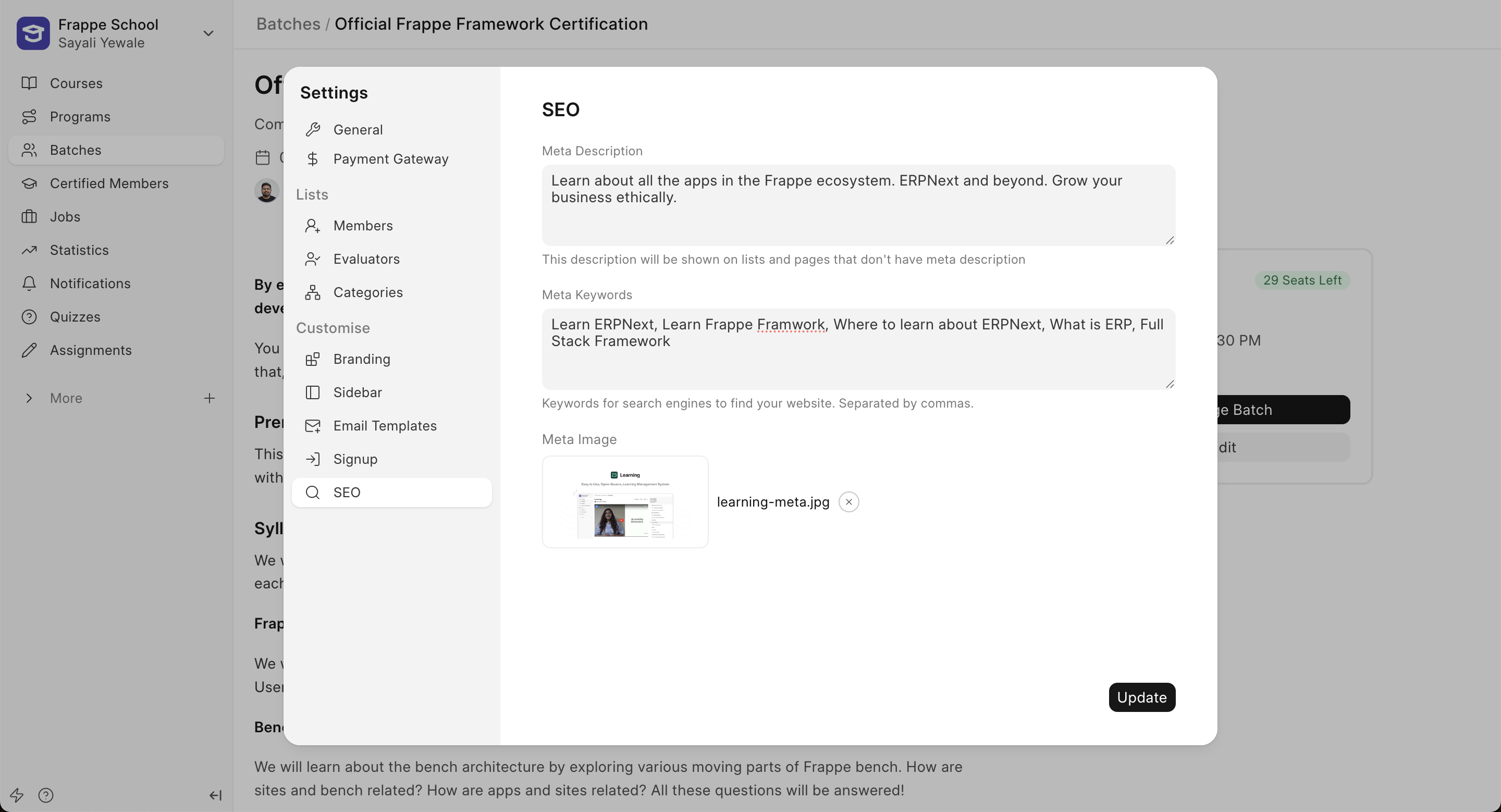Click the Official Frappe Framework Certification breadcrumb title
Viewport: 1501px width, 812px height.
491,24
